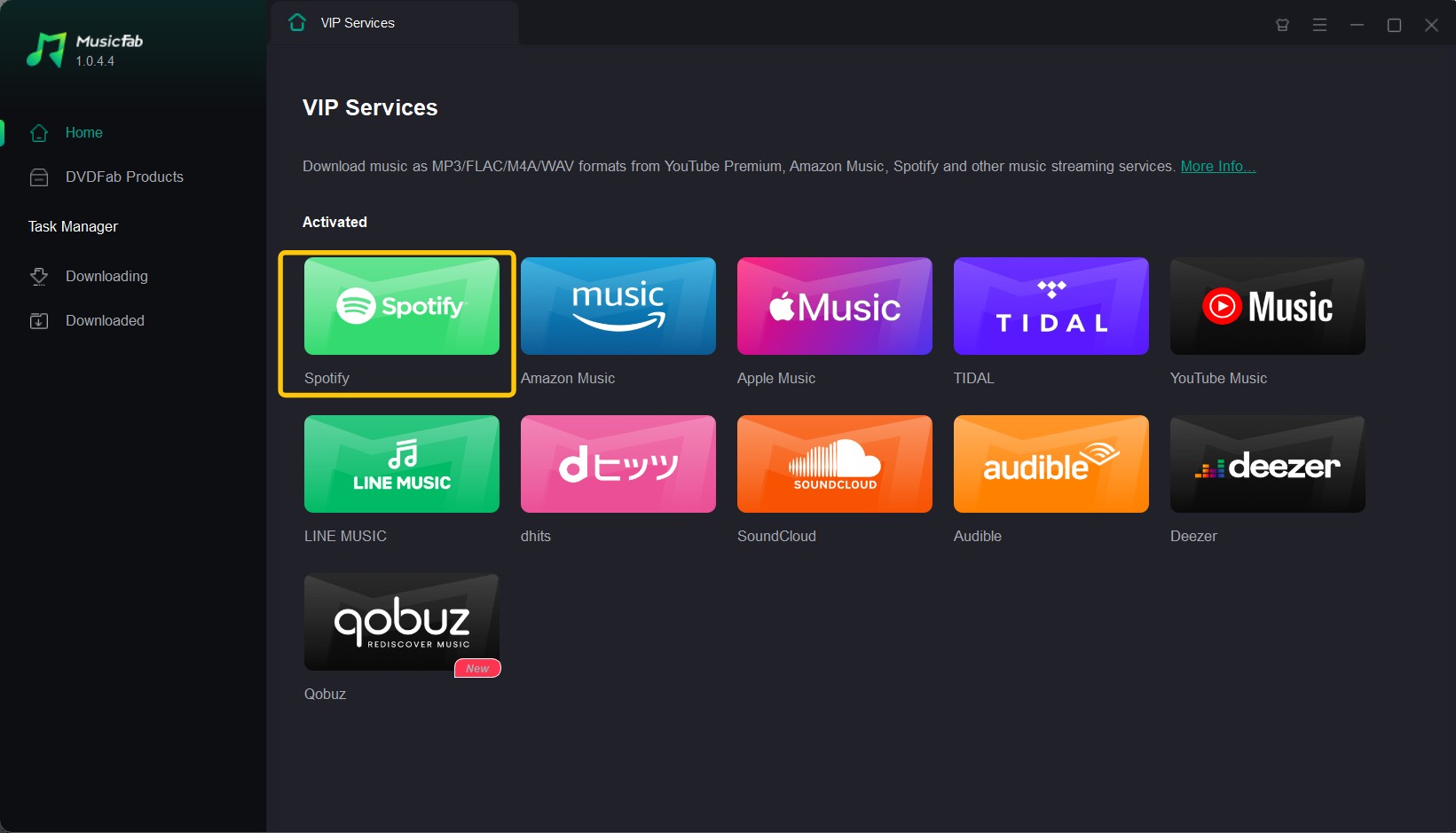This screenshot has height=833, width=1456.
Task: Open the hamburger menu in title bar
Action: (x=1319, y=25)
